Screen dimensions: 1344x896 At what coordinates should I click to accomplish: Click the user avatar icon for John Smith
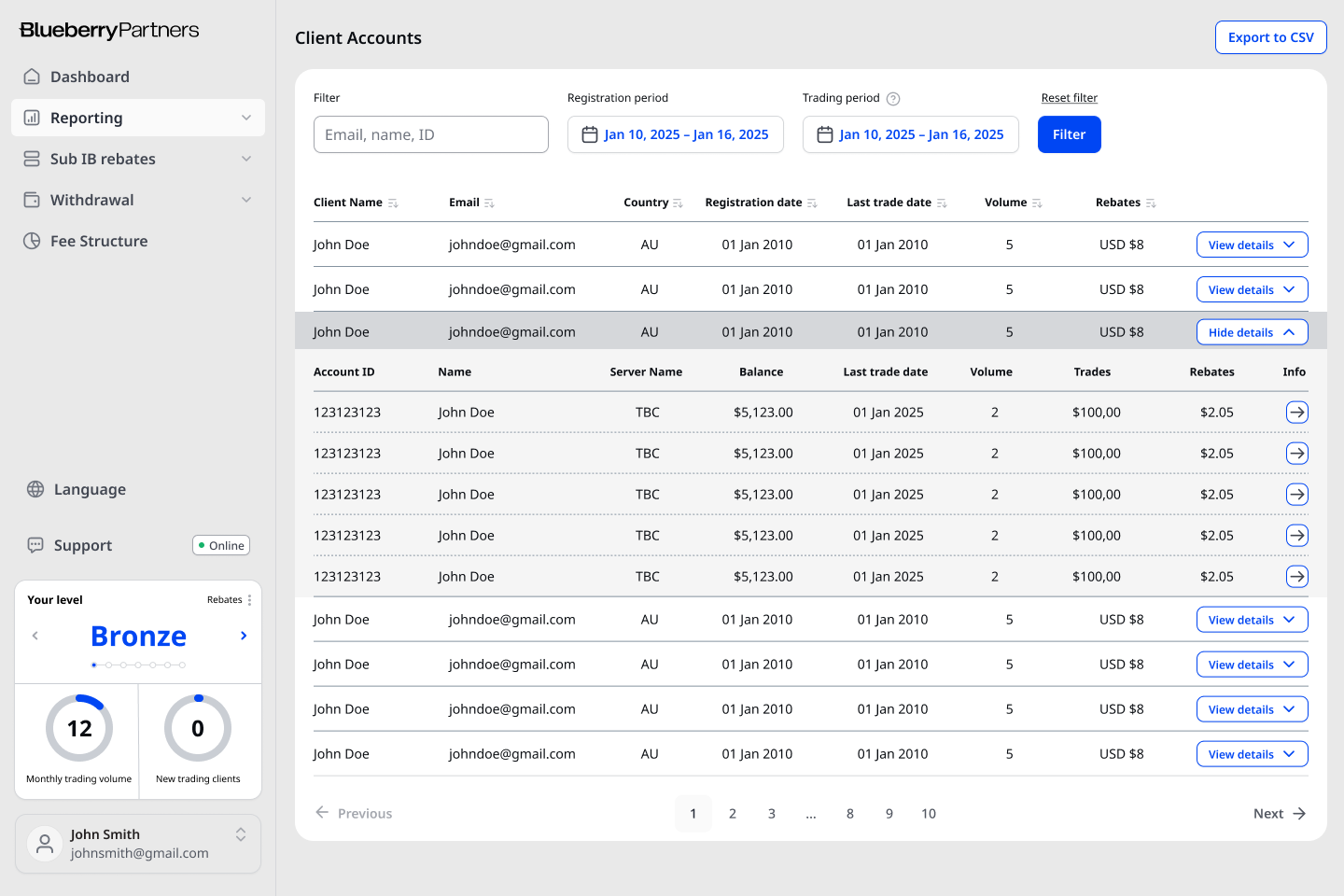click(x=44, y=844)
